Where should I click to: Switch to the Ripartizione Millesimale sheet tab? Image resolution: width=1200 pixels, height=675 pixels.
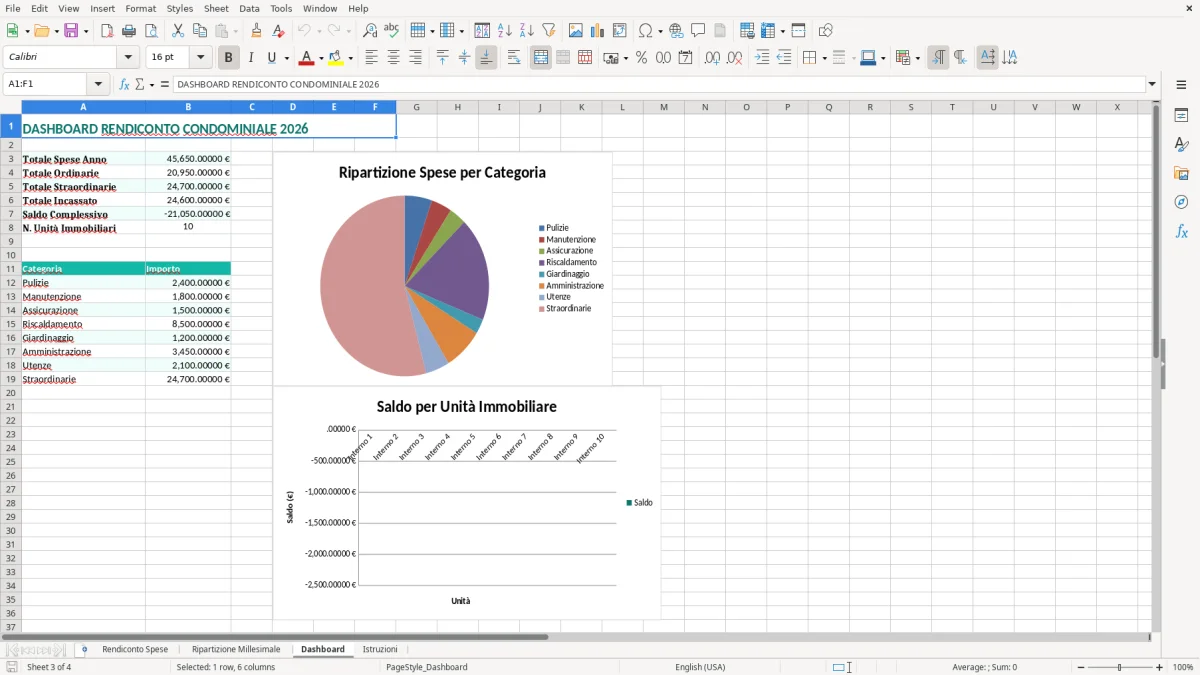coord(236,649)
